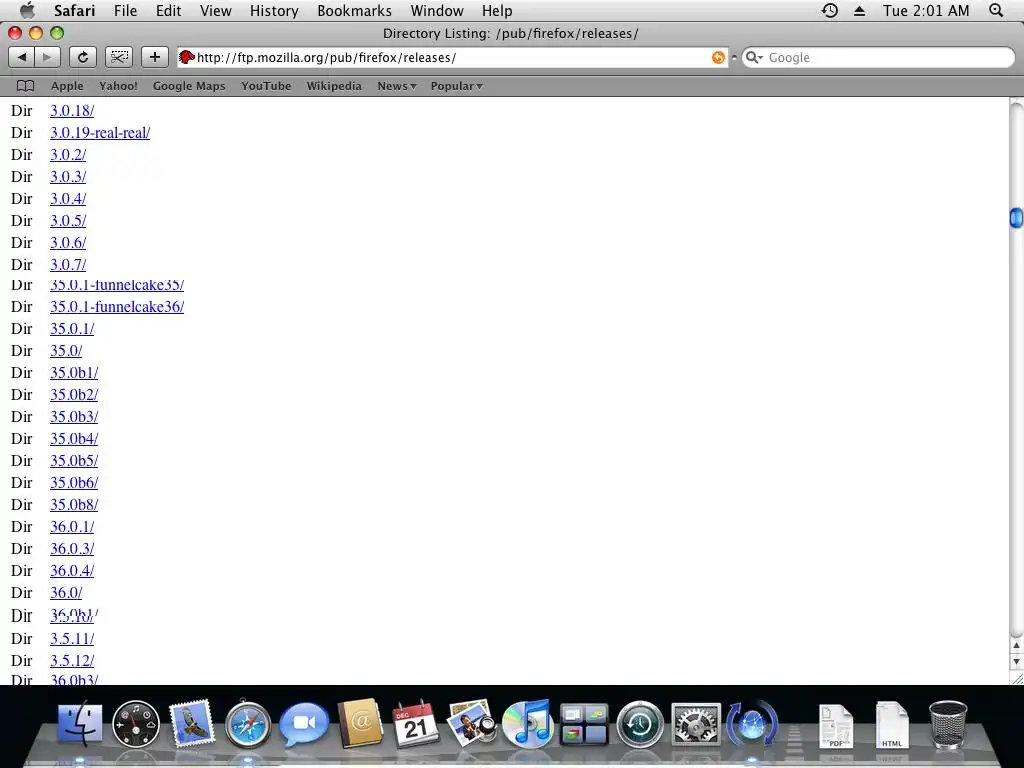
Task: Click the Forward arrow button
Action: click(x=47, y=57)
